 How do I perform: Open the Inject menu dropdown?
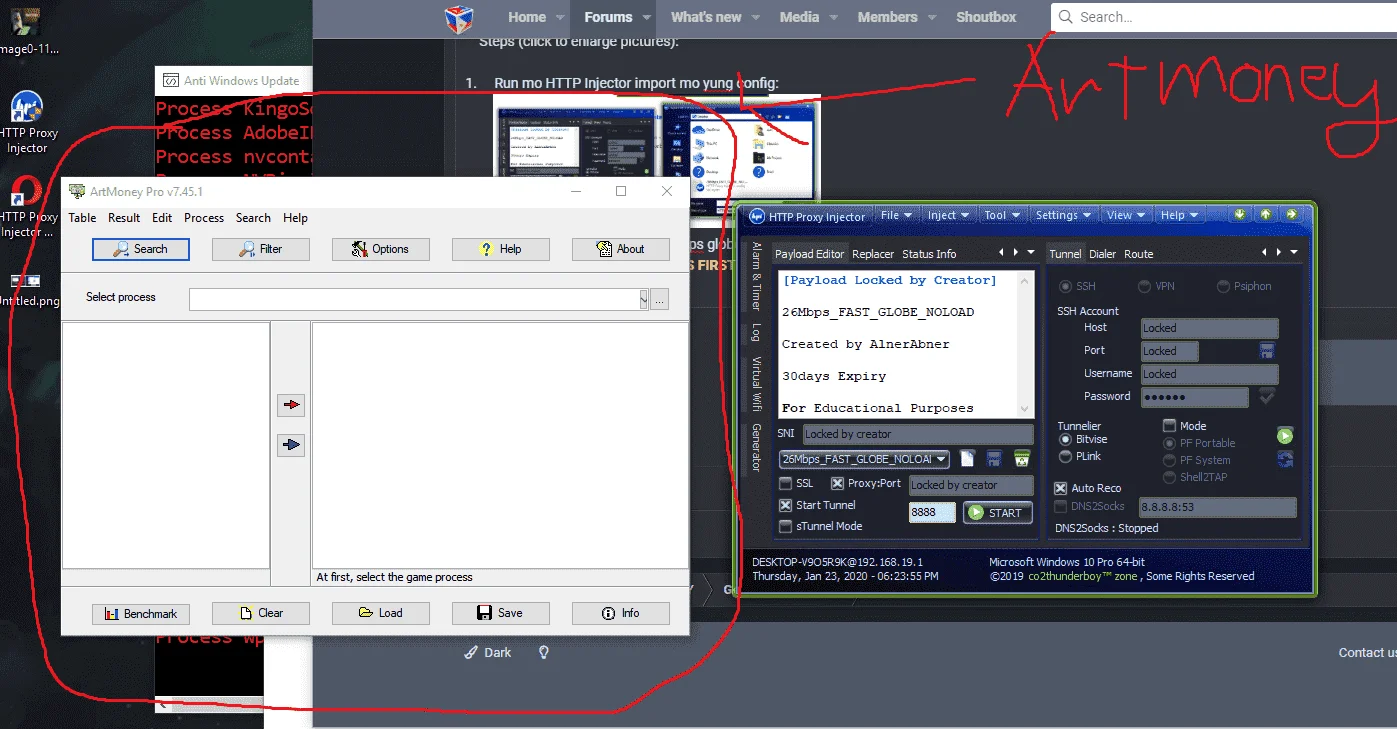pos(949,215)
